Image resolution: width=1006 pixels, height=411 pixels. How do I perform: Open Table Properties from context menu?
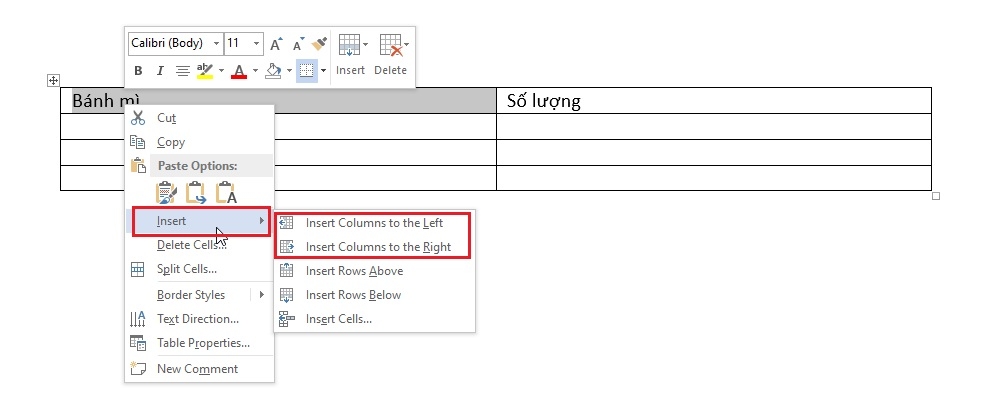point(200,343)
